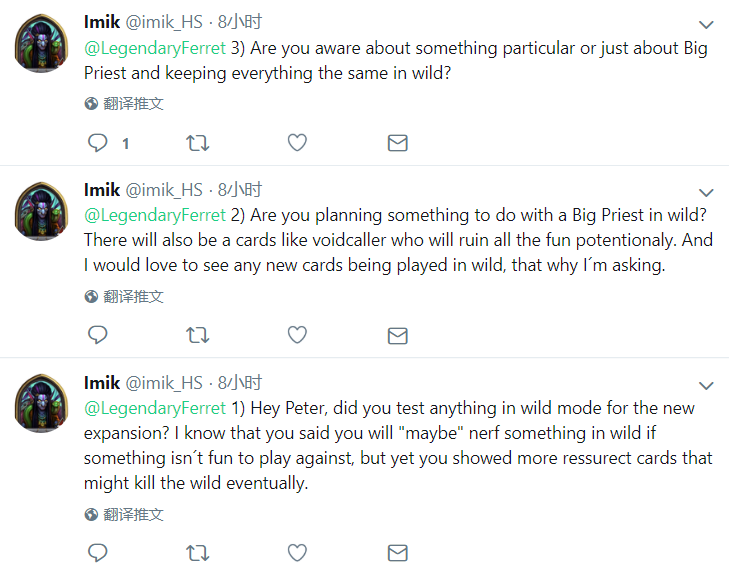Reply to the second tweet mentioning voidcaller
Viewport: 729px width, 571px height.
(98, 335)
